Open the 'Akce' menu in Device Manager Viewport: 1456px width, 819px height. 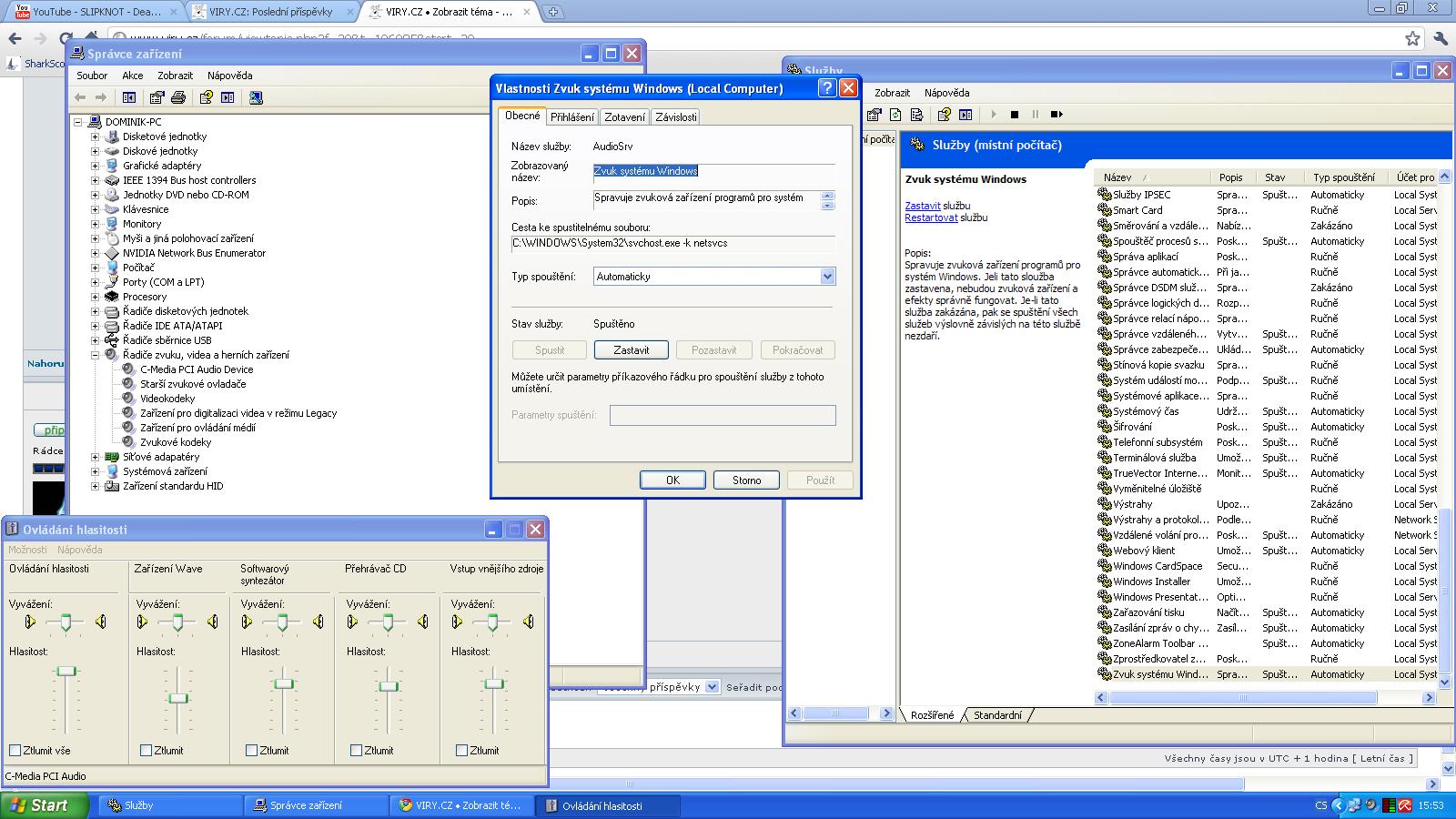[133, 76]
